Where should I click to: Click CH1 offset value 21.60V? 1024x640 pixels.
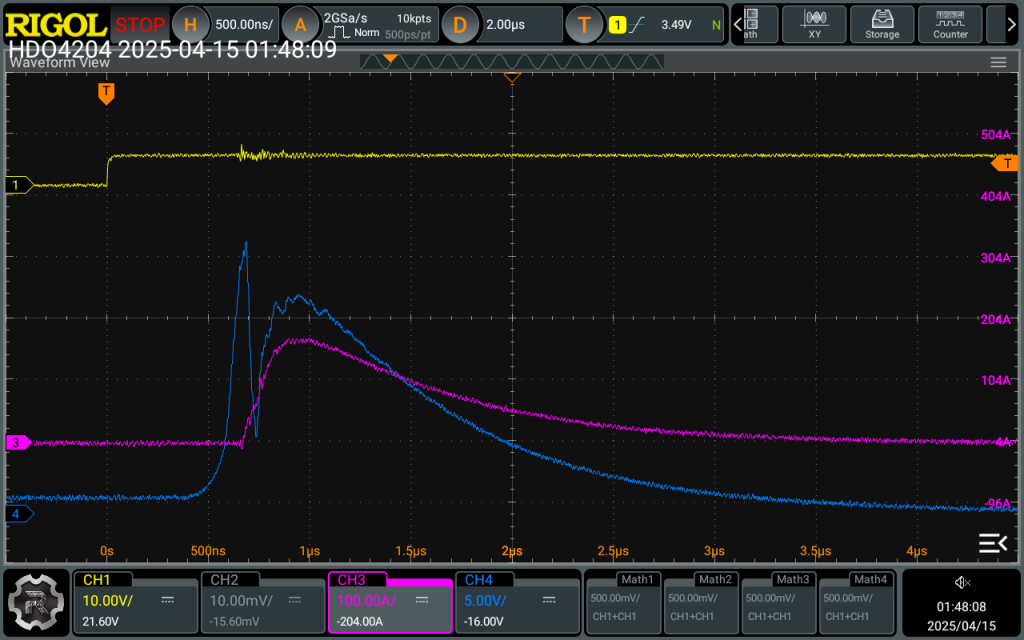[x=101, y=622]
